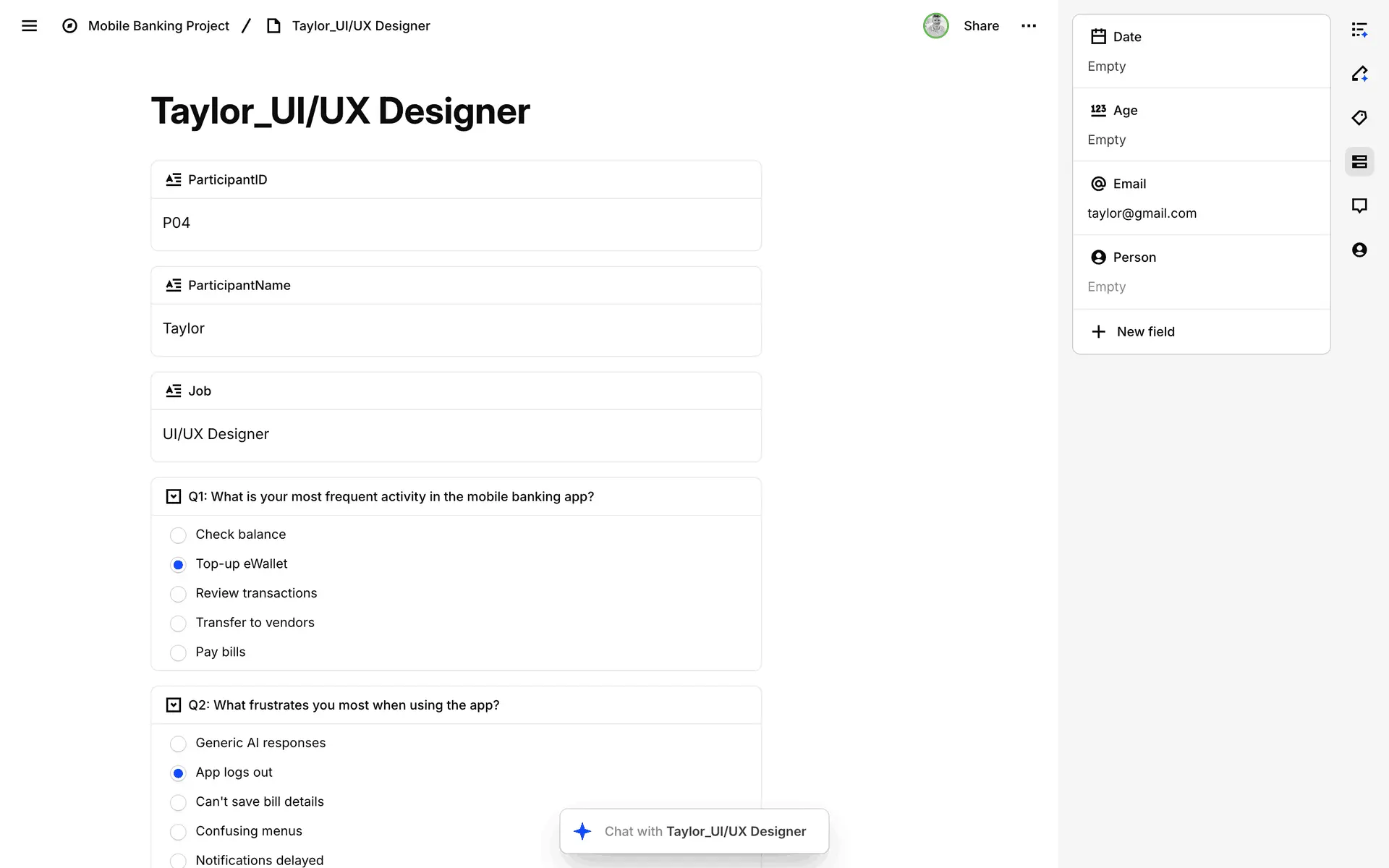Screen dimensions: 1389x868
Task: Open the three-dot more options menu
Action: (1029, 26)
